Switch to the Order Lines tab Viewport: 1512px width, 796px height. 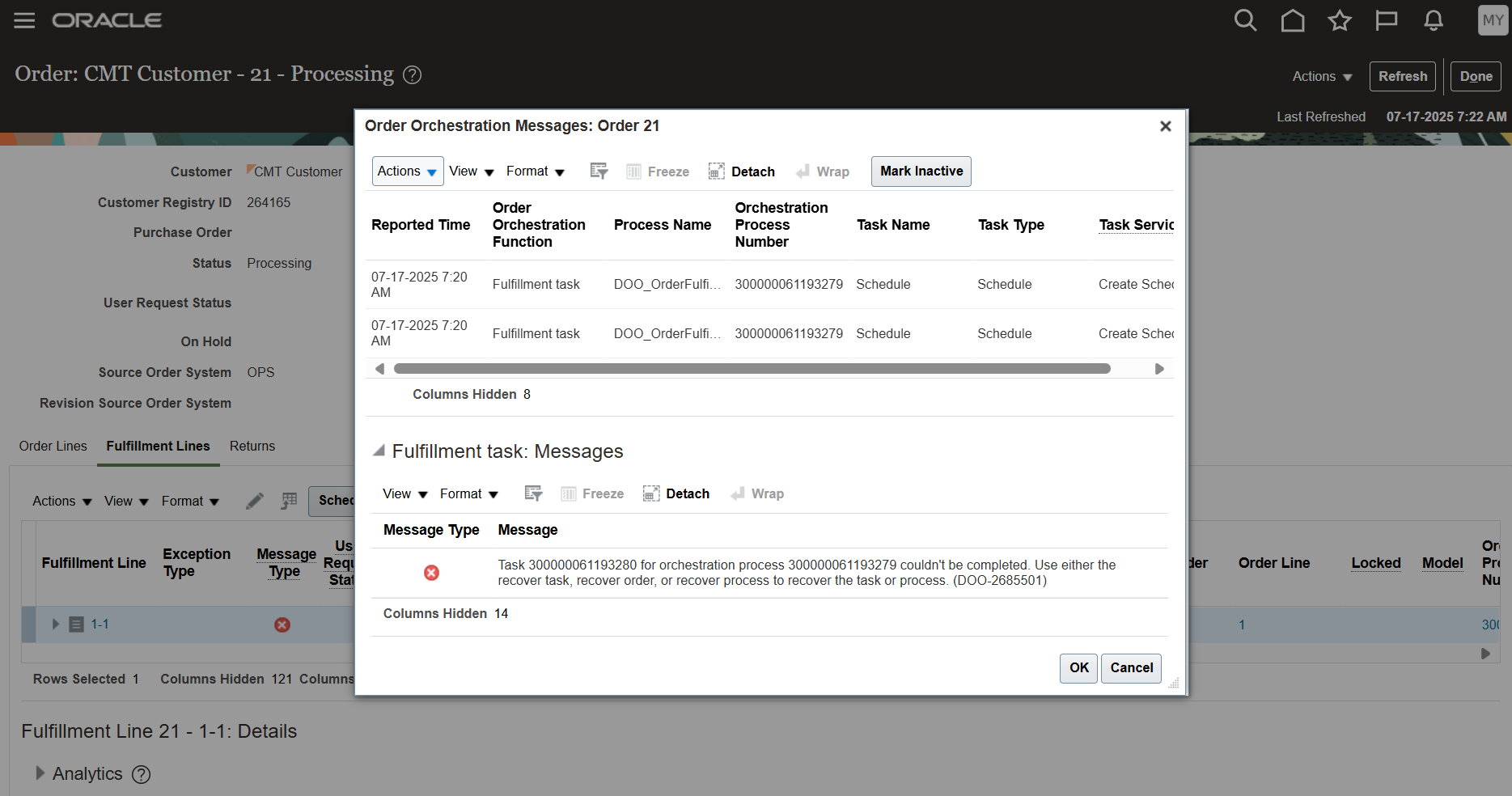click(x=53, y=446)
